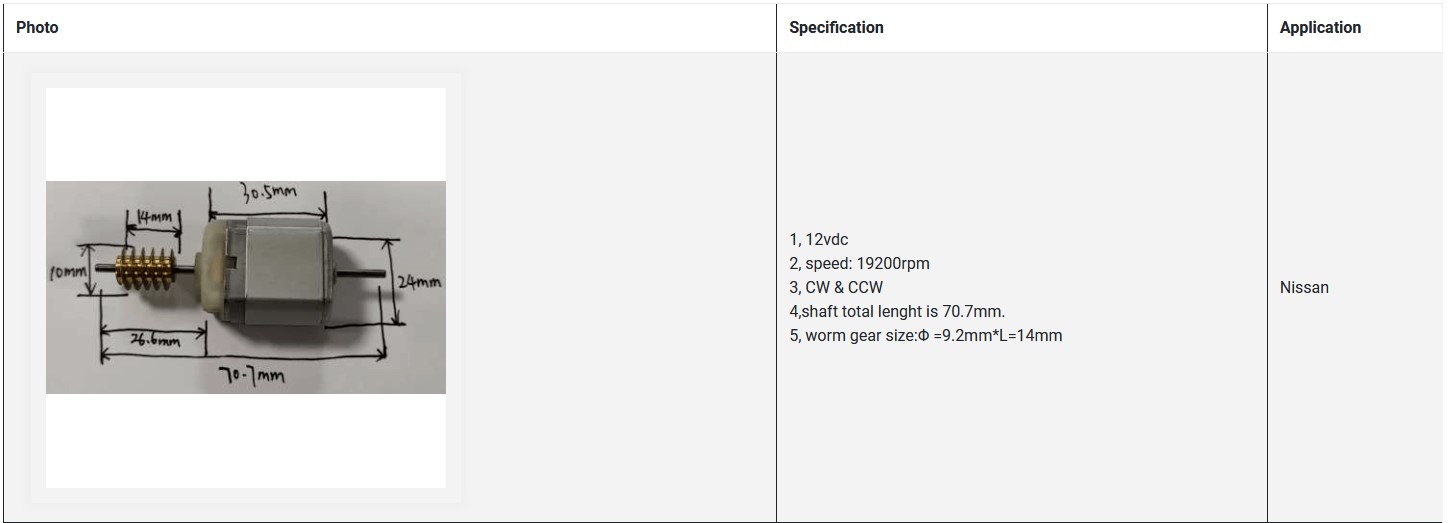Click the worm gear size specification line

925,336
